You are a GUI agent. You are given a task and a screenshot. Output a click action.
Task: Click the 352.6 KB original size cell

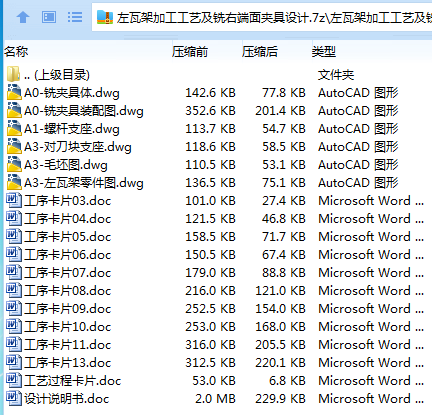click(x=211, y=111)
